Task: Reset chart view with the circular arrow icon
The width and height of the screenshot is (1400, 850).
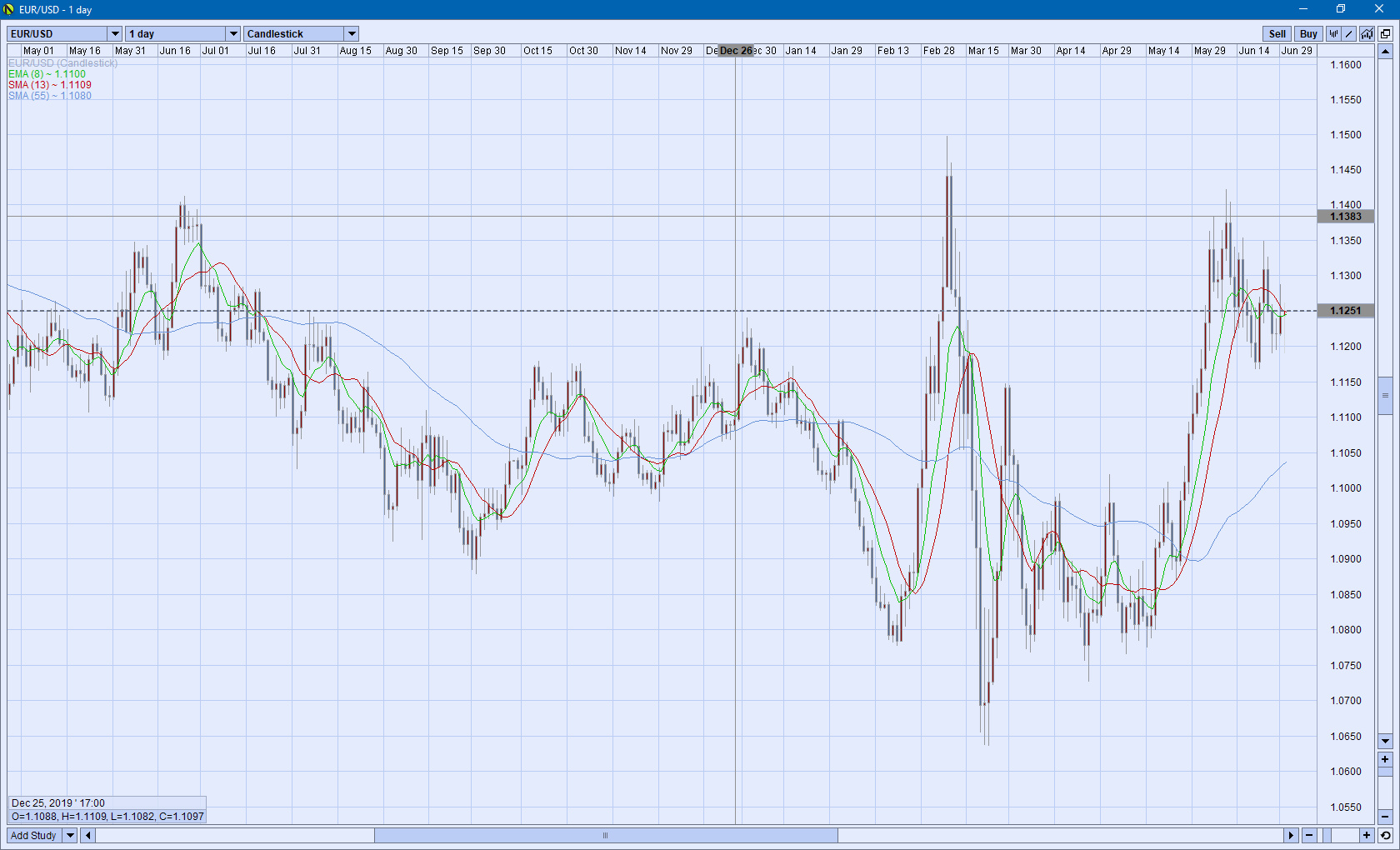Action: click(x=1385, y=836)
